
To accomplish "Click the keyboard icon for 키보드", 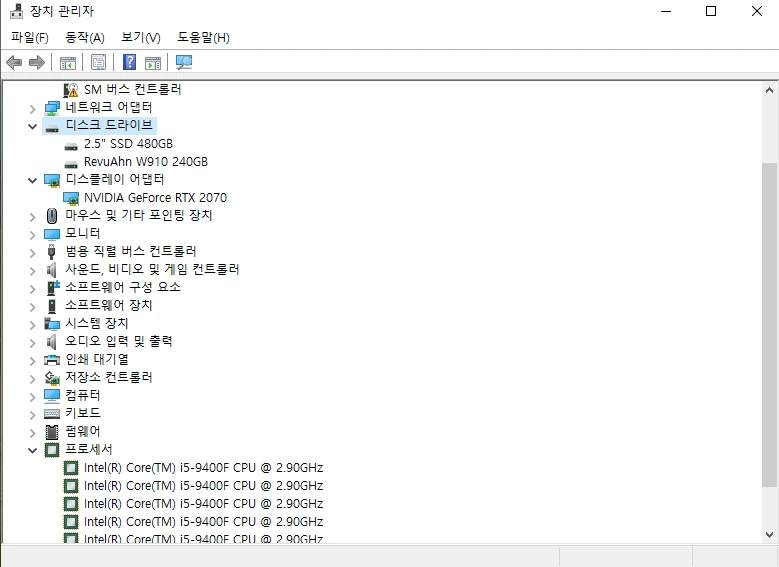I will pyautogui.click(x=52, y=413).
